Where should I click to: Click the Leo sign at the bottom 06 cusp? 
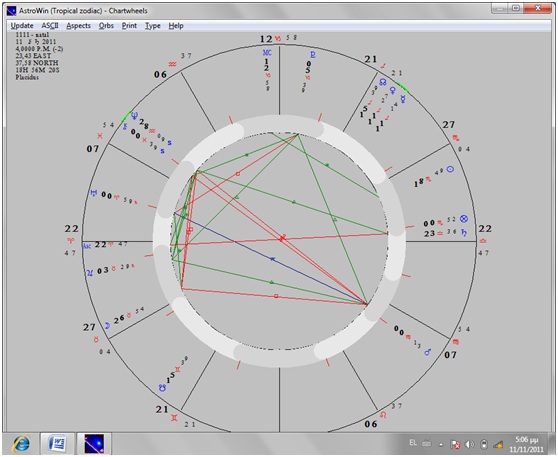[x=383, y=415]
